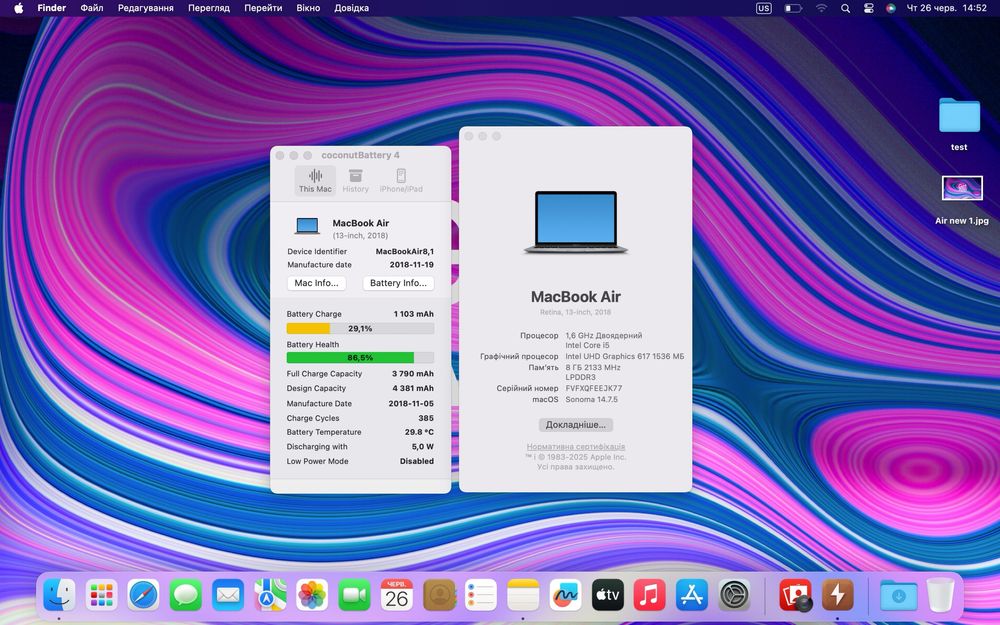This screenshot has width=1000, height=625.
Task: Open Trash in Dock
Action: (940, 596)
